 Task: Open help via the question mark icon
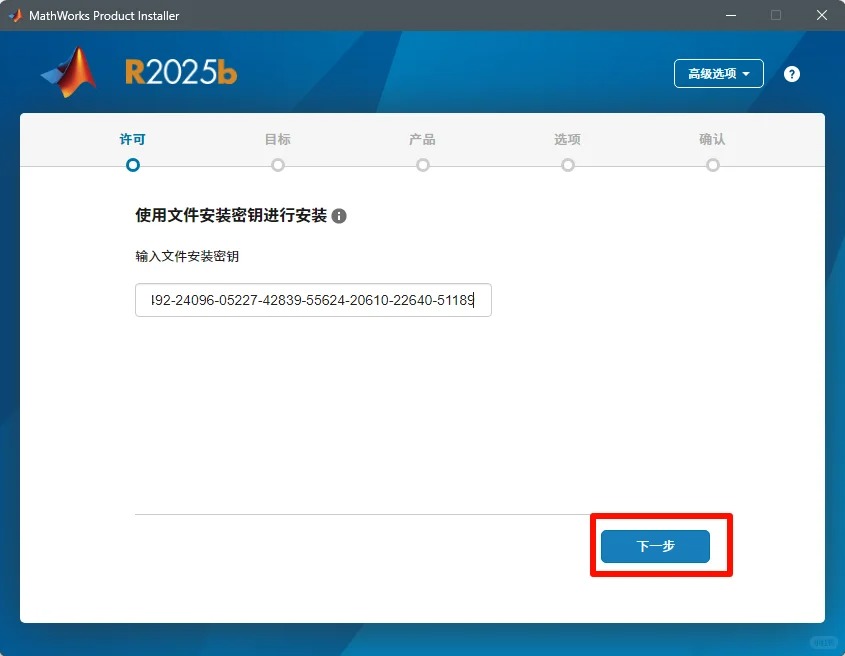[x=791, y=73]
